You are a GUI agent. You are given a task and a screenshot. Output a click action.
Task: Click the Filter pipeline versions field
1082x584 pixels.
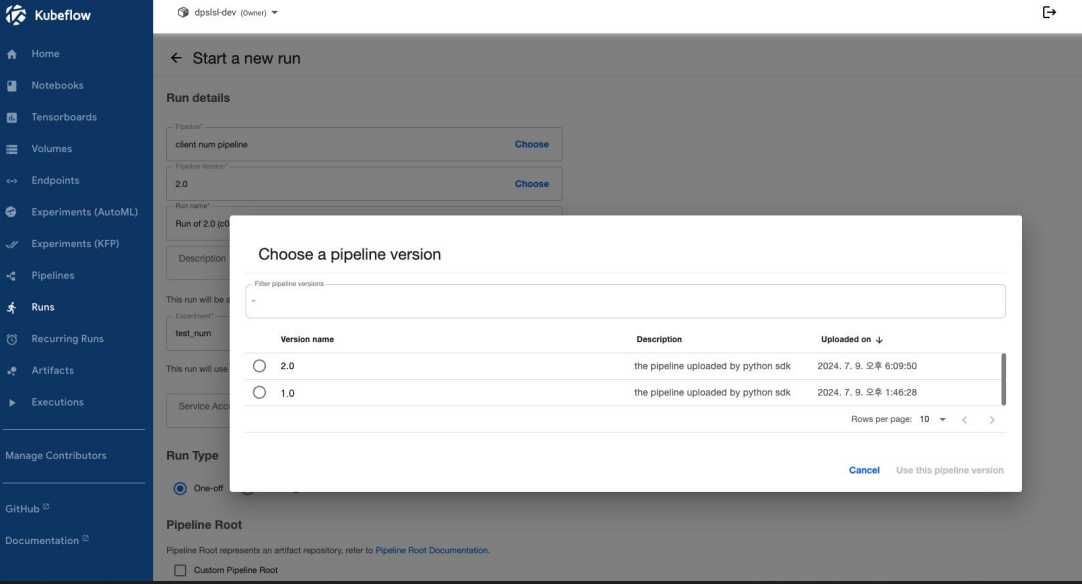625,302
